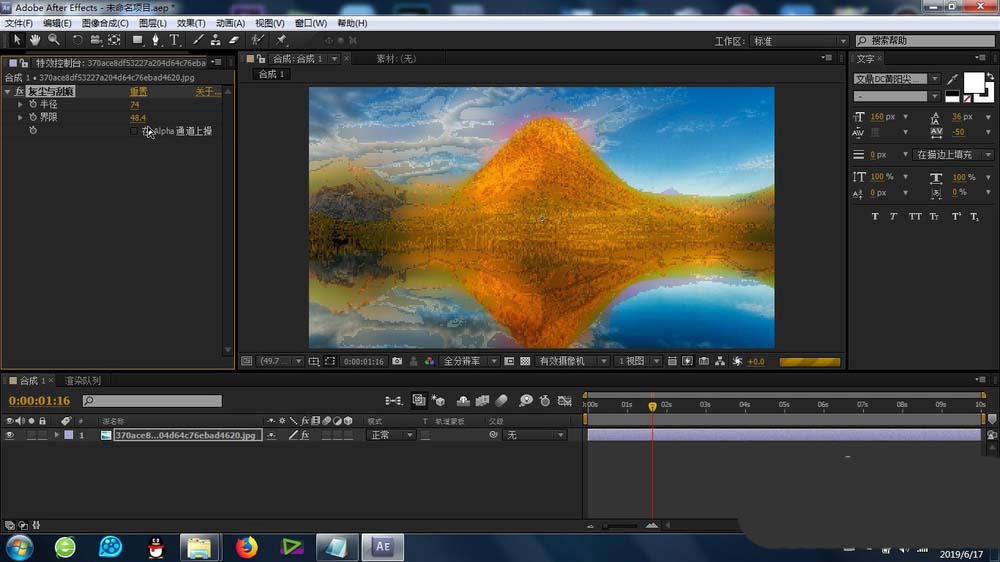Click 重置 to reset the effect

[x=138, y=92]
